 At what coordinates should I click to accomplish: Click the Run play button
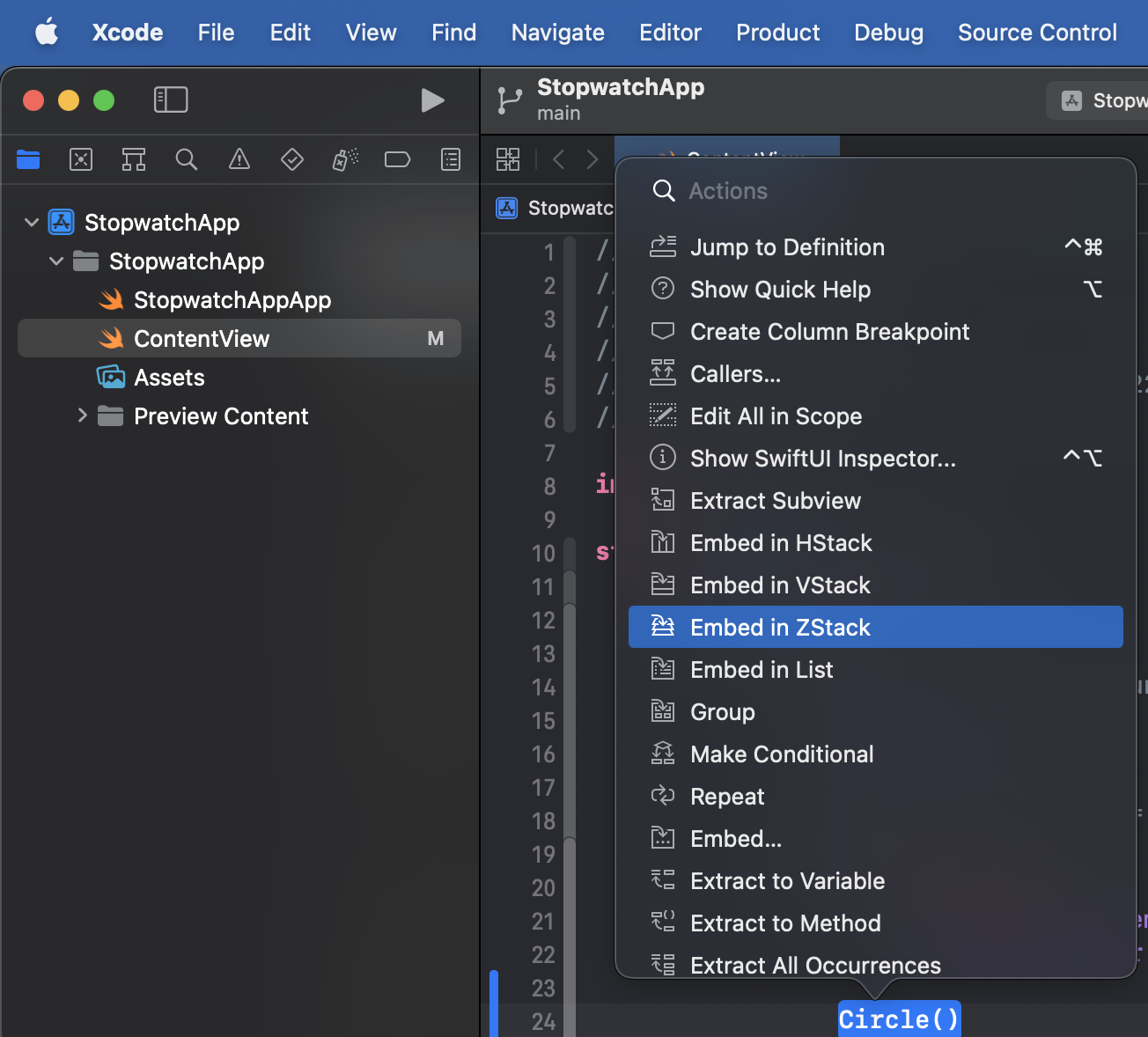point(432,100)
